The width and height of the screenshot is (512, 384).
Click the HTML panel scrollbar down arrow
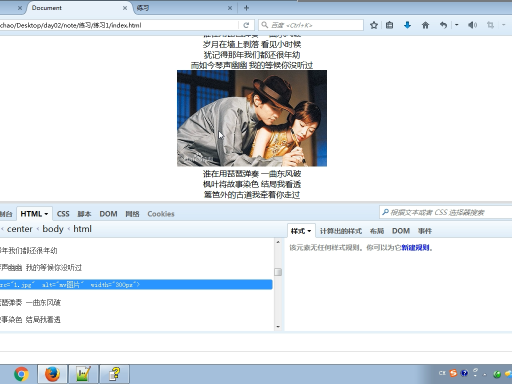coord(278,327)
